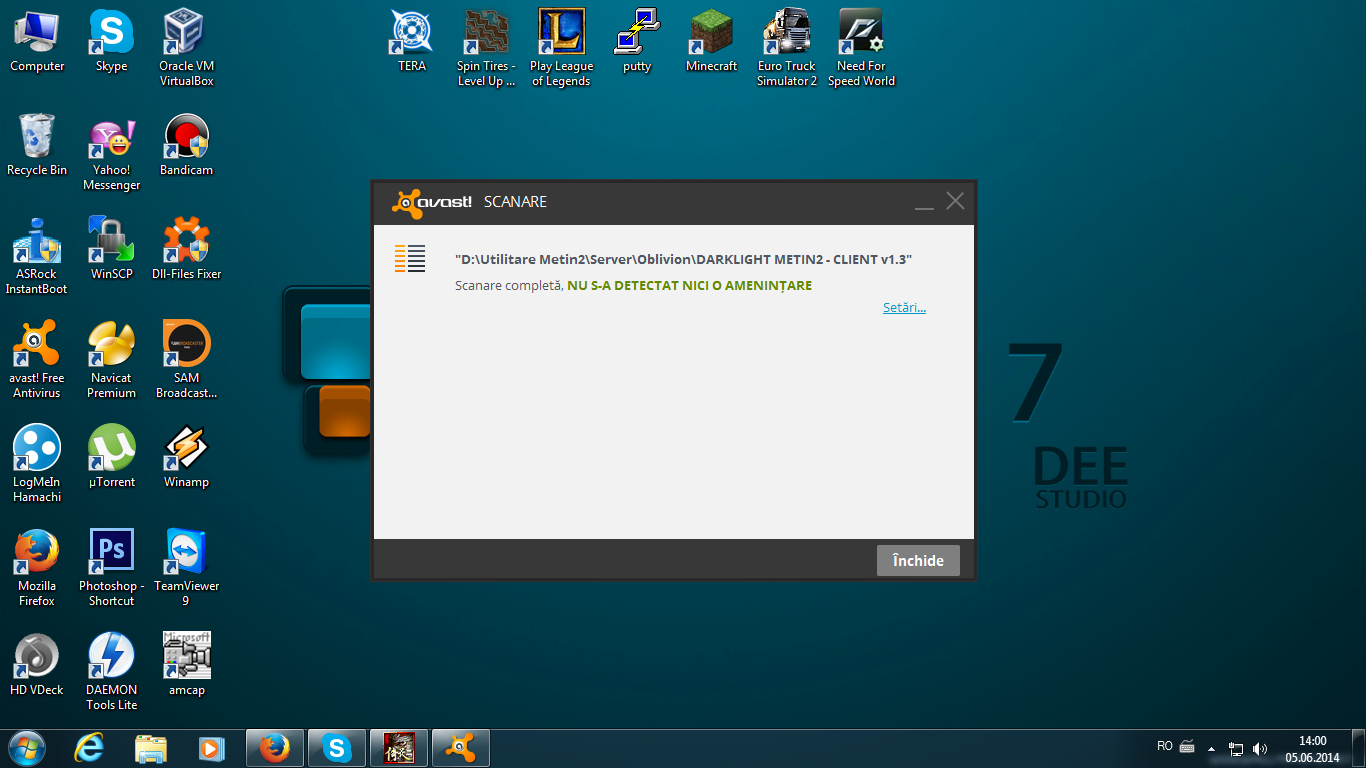Select the Minecraft desktop shortcut
The width and height of the screenshot is (1366, 768).
pyautogui.click(x=711, y=42)
